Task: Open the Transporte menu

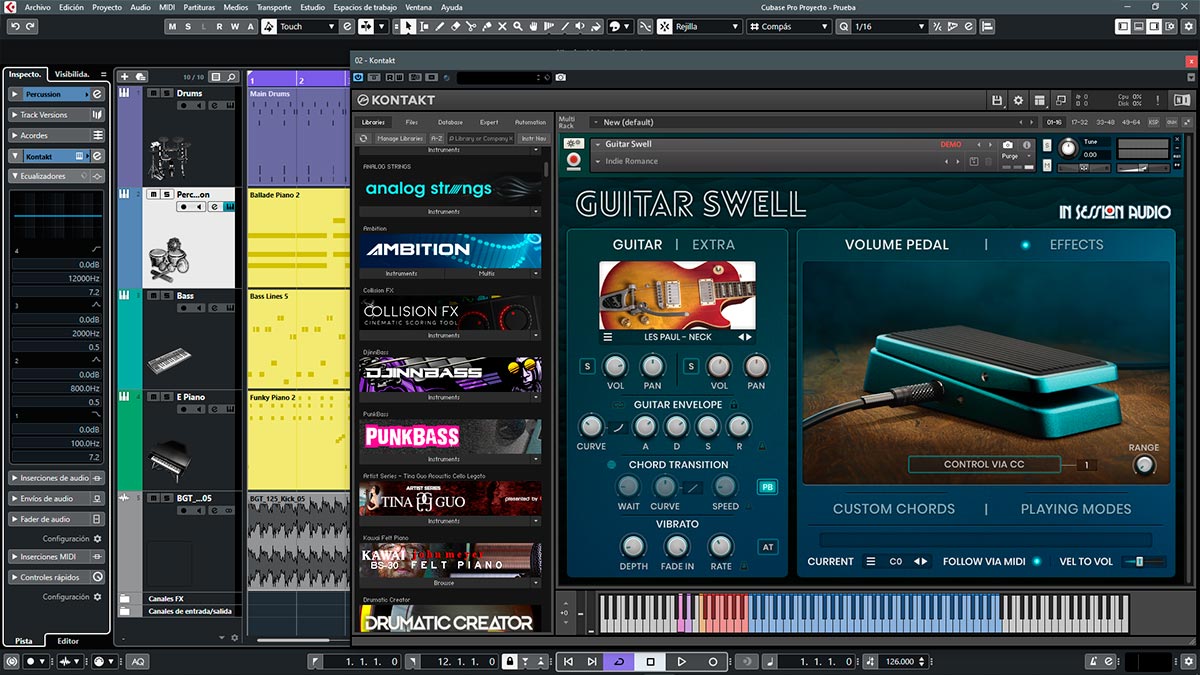Action: (x=274, y=7)
